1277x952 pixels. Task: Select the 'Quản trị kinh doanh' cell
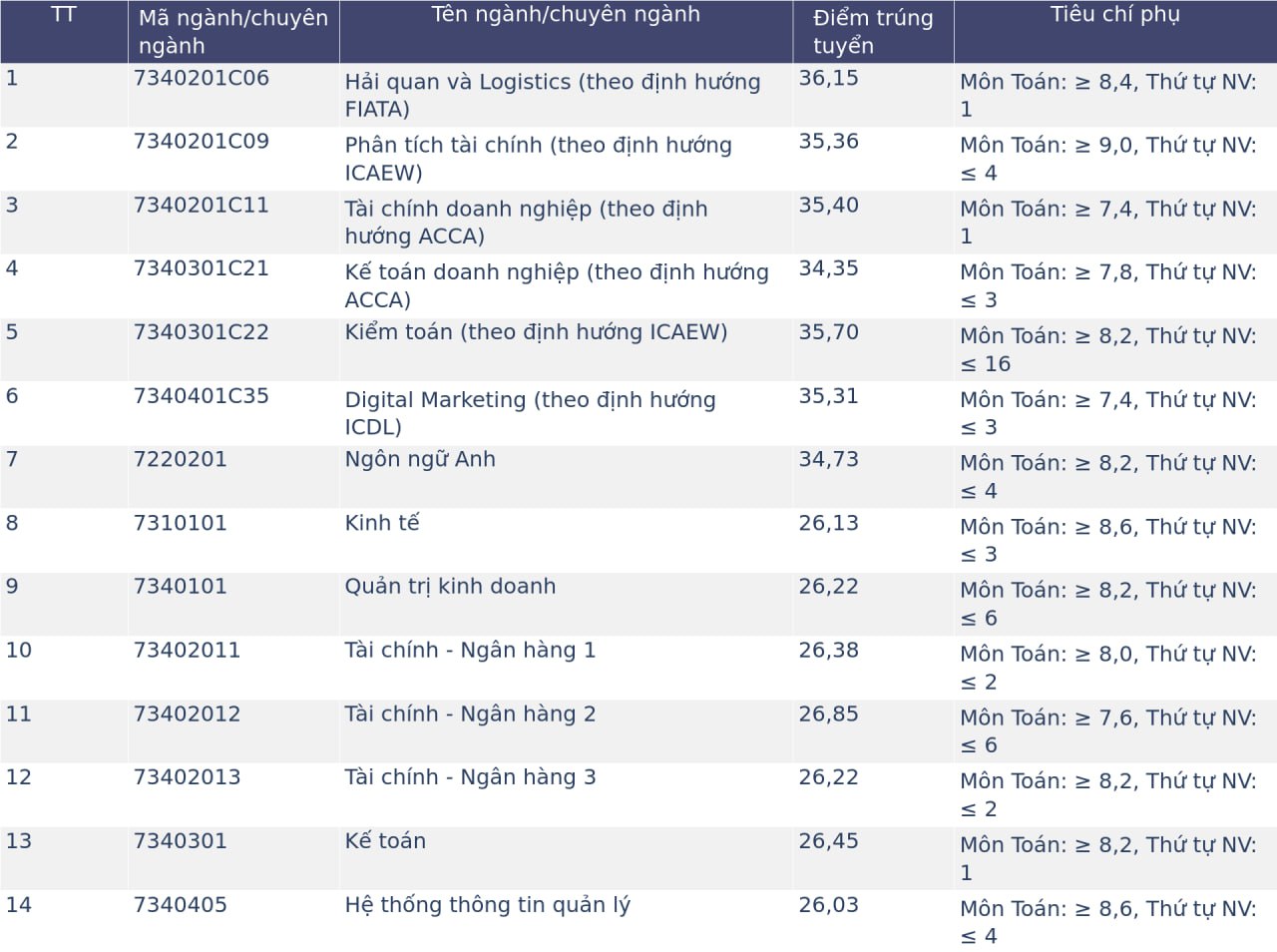click(450, 587)
